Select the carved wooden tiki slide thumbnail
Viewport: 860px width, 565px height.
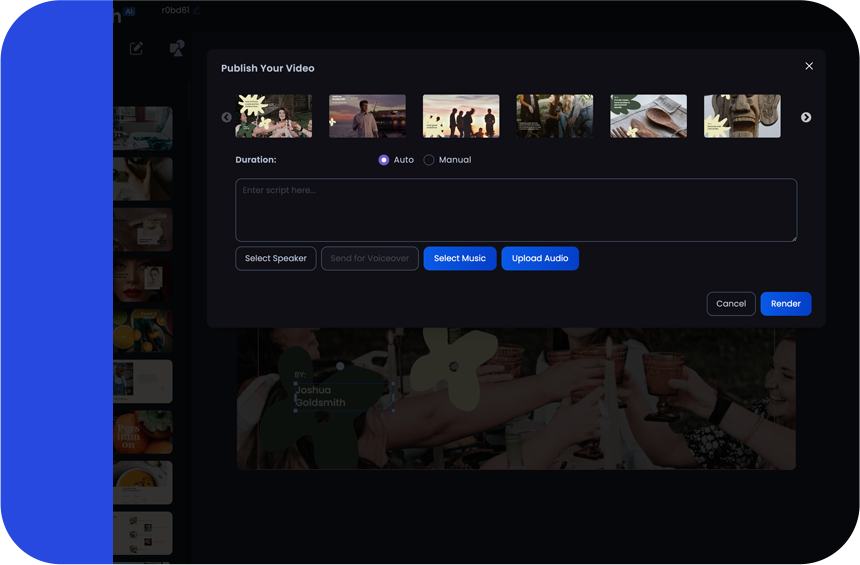[x=742, y=116]
